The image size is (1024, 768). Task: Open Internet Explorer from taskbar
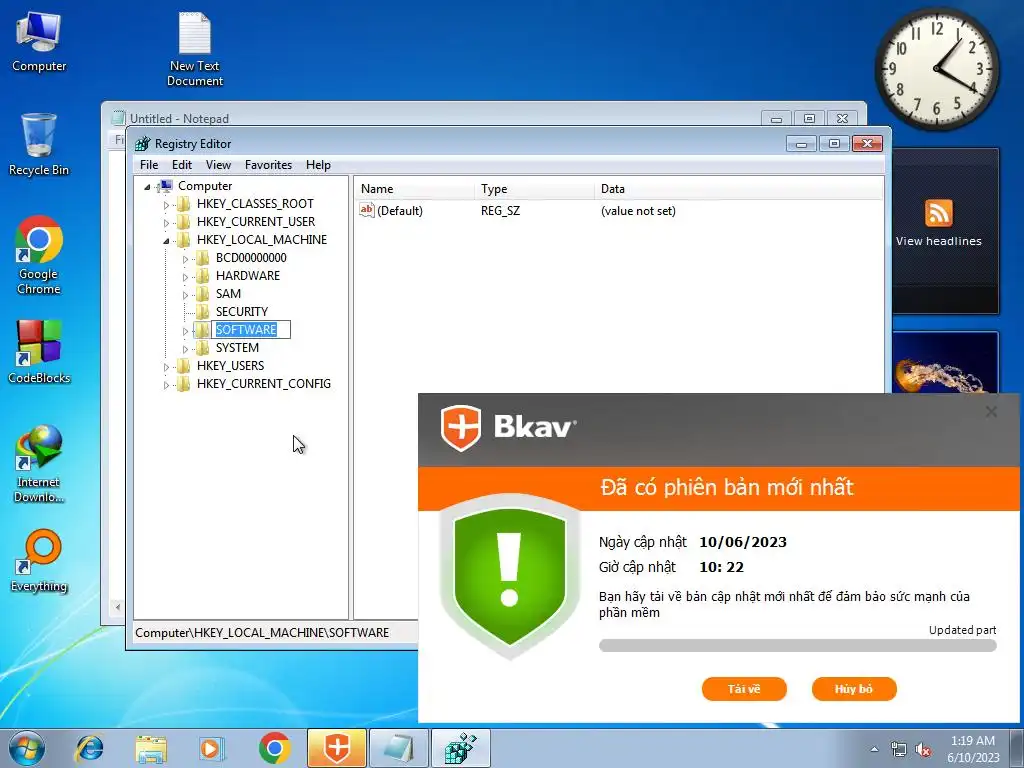pyautogui.click(x=89, y=748)
